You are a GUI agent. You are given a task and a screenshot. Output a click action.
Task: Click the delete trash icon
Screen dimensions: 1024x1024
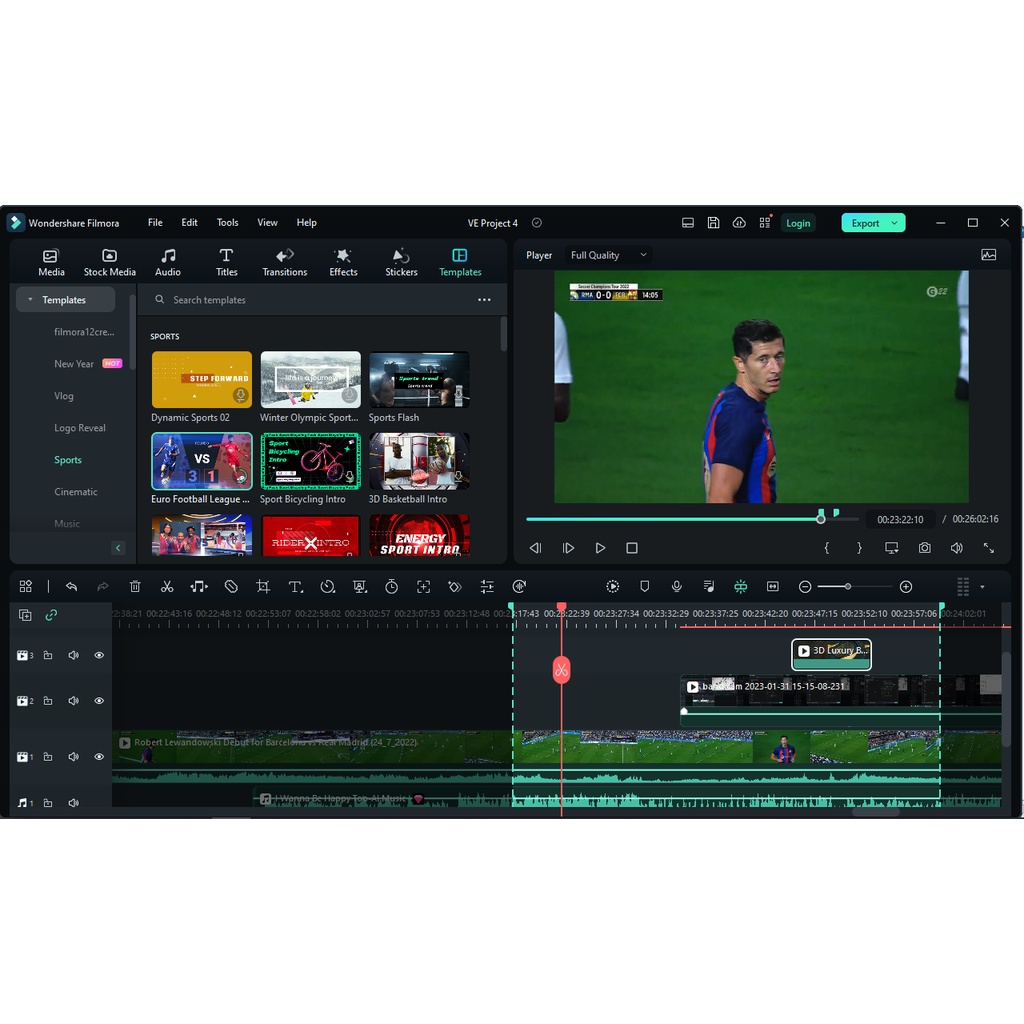pyautogui.click(x=135, y=587)
